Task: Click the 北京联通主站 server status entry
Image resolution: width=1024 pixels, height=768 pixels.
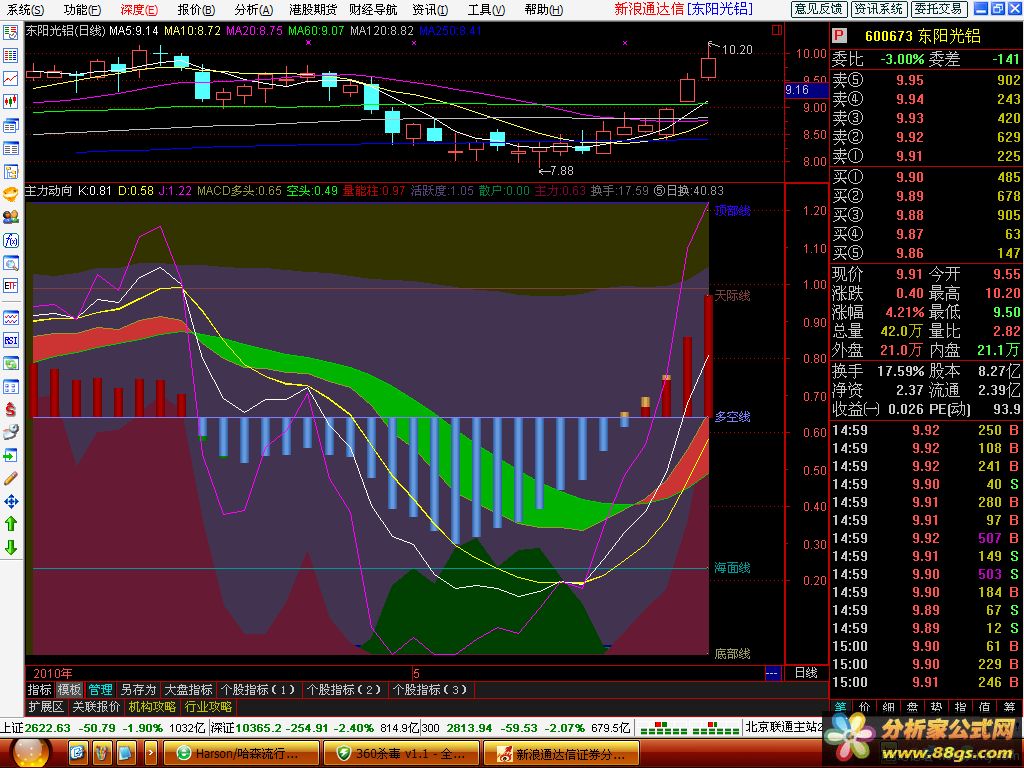Action: pos(785,727)
